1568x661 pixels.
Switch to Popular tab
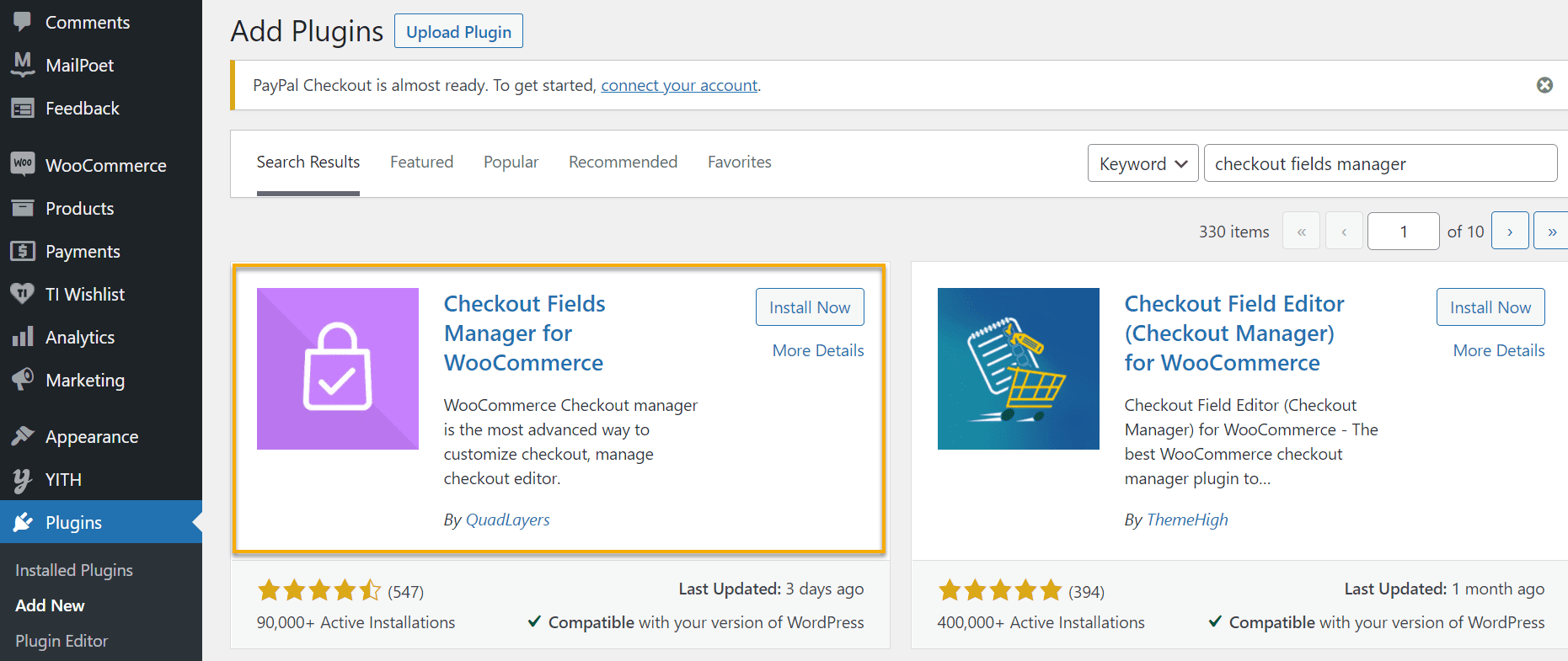pos(511,162)
